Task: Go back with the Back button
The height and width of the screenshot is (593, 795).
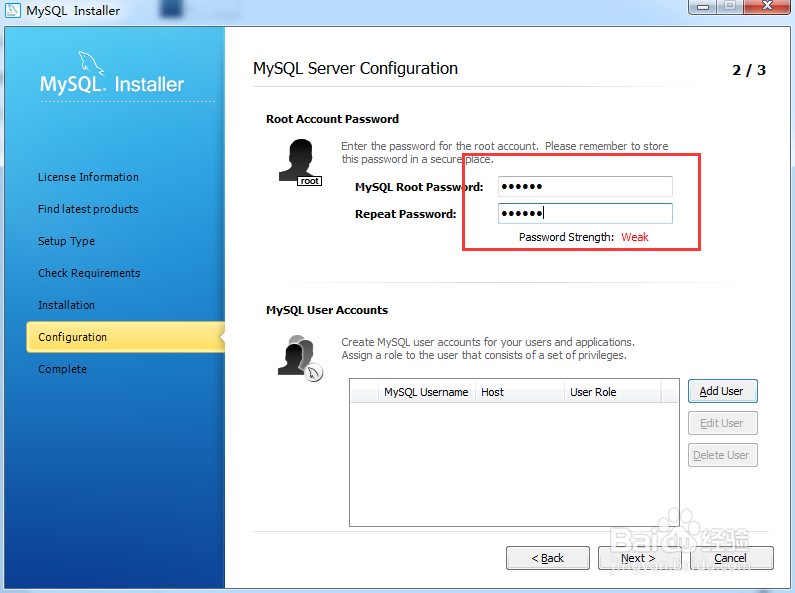Action: pyautogui.click(x=548, y=558)
